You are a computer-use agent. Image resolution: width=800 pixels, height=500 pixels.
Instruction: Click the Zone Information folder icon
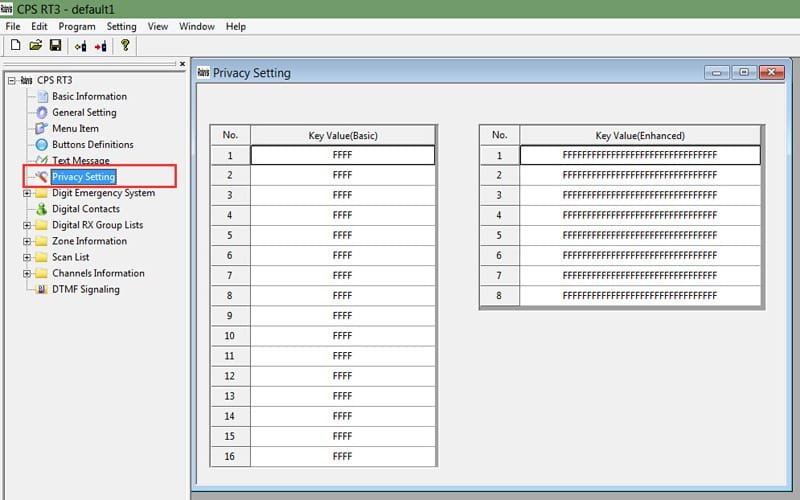[42, 241]
